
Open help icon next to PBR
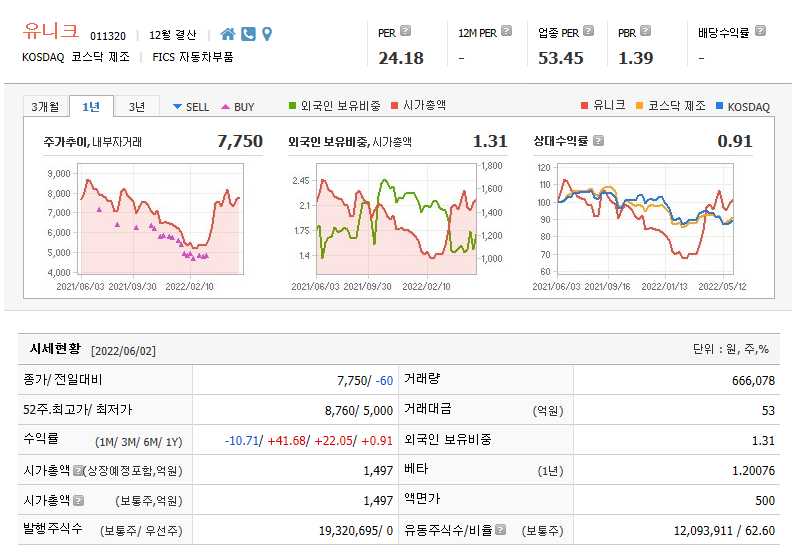coord(645,31)
